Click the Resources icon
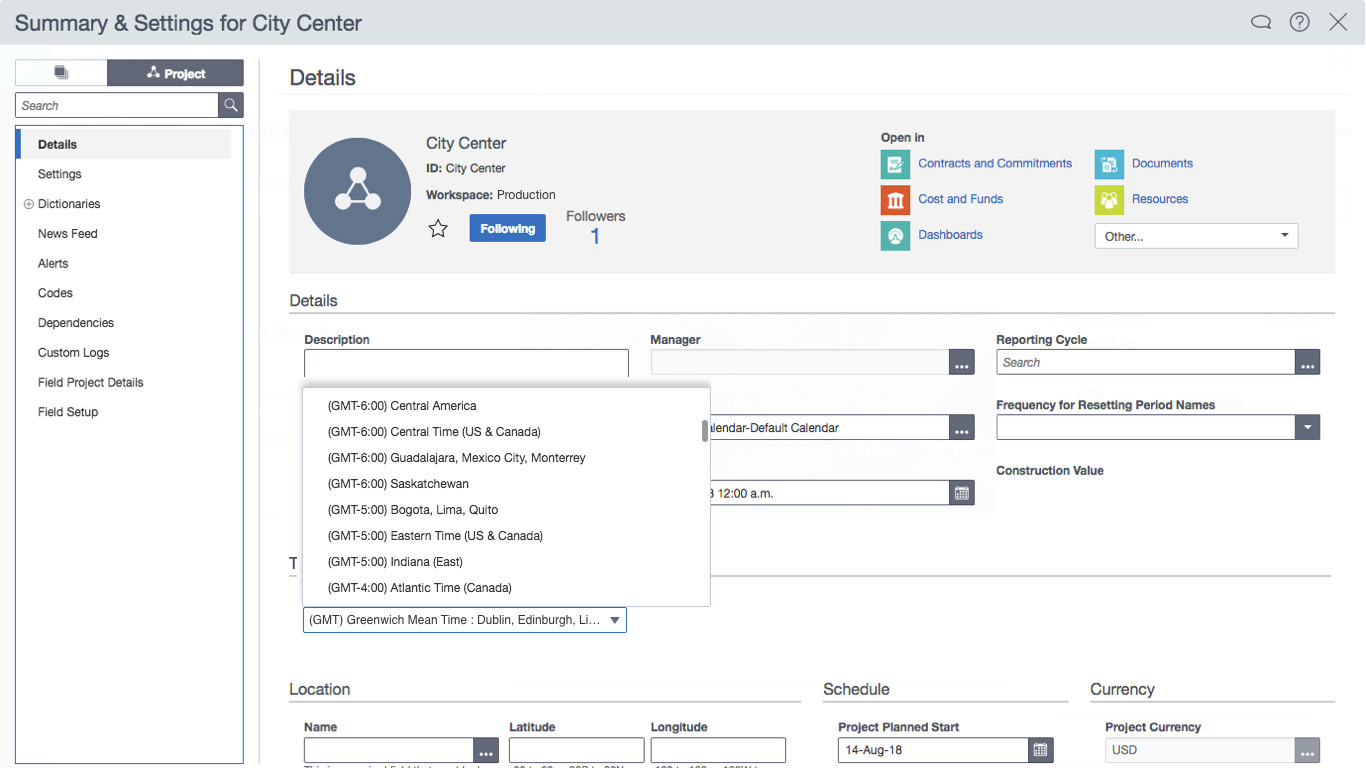 click(1109, 200)
